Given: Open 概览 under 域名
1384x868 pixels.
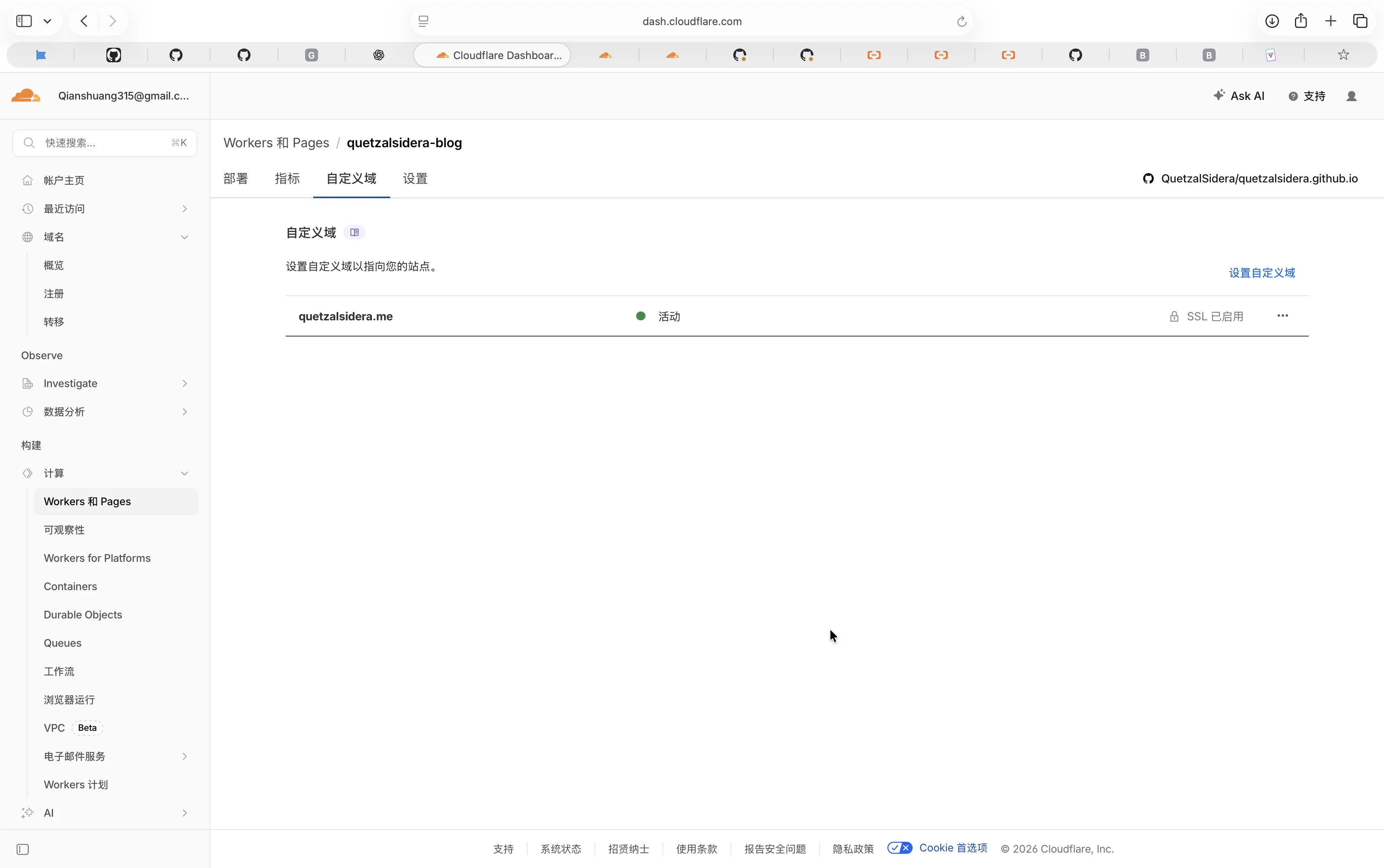Looking at the screenshot, I should (54, 265).
